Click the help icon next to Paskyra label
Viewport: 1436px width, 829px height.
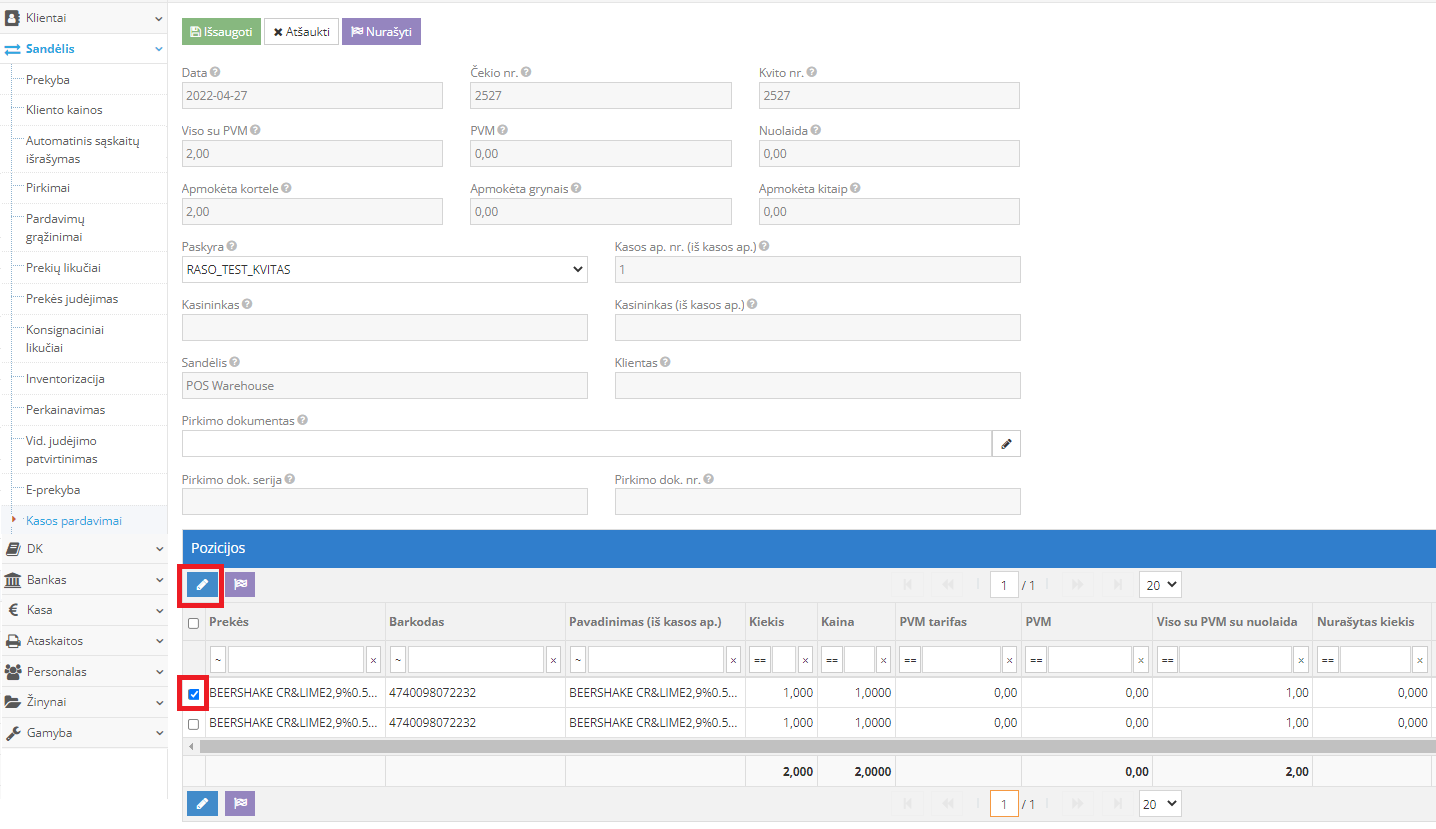(232, 246)
